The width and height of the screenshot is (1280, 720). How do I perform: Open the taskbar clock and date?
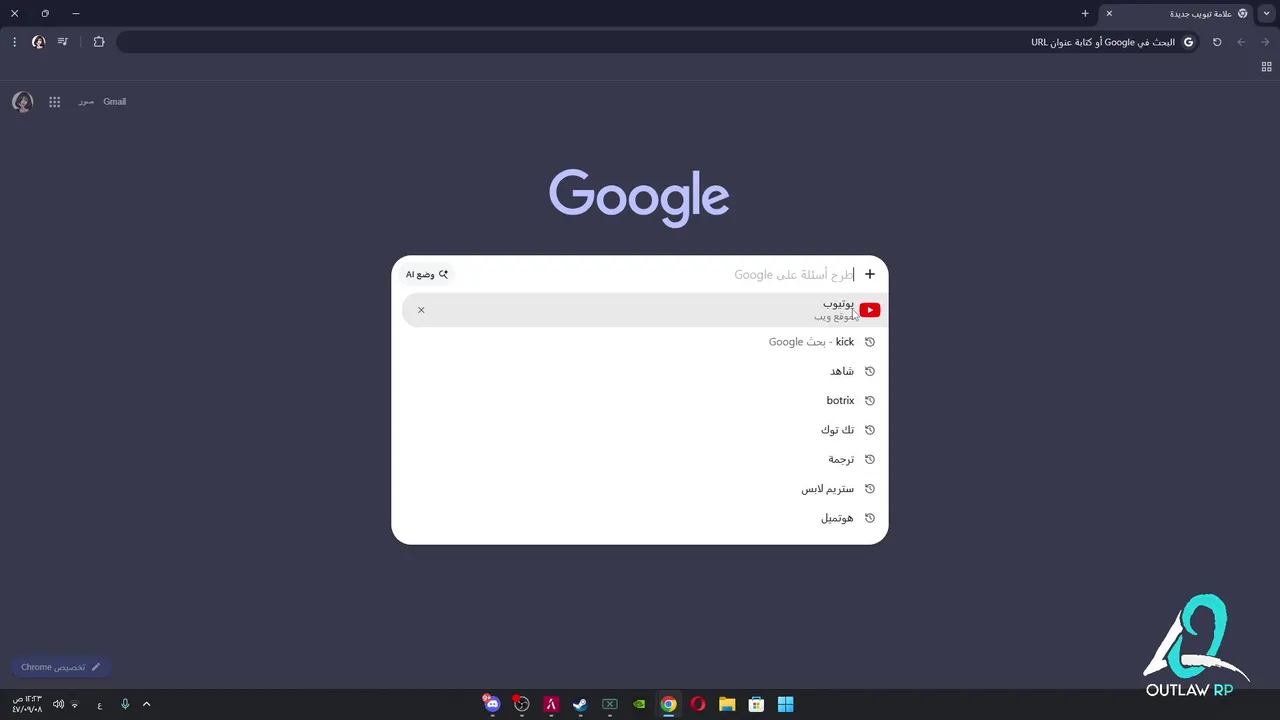coord(27,704)
